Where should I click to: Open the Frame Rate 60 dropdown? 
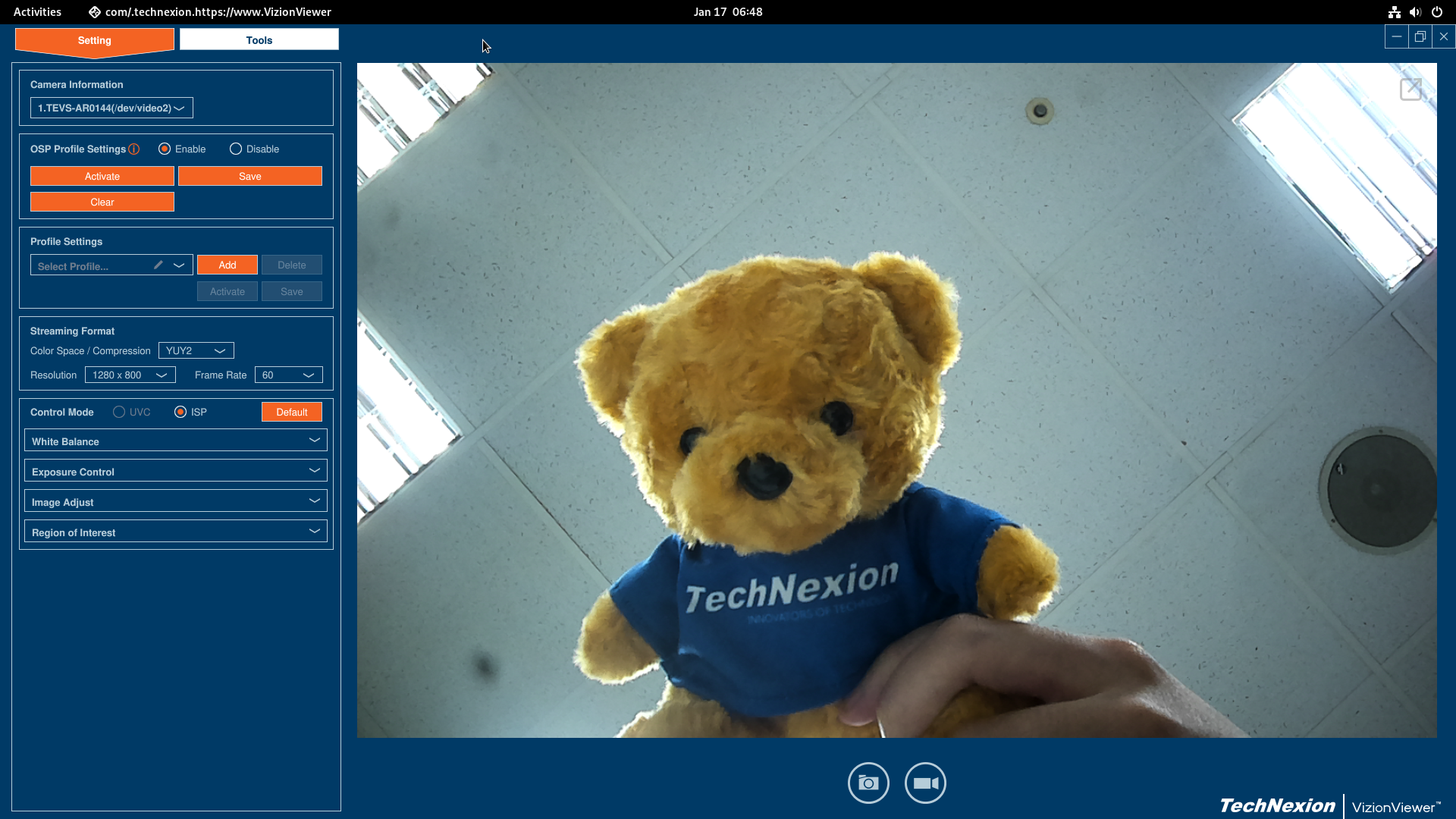tap(289, 375)
